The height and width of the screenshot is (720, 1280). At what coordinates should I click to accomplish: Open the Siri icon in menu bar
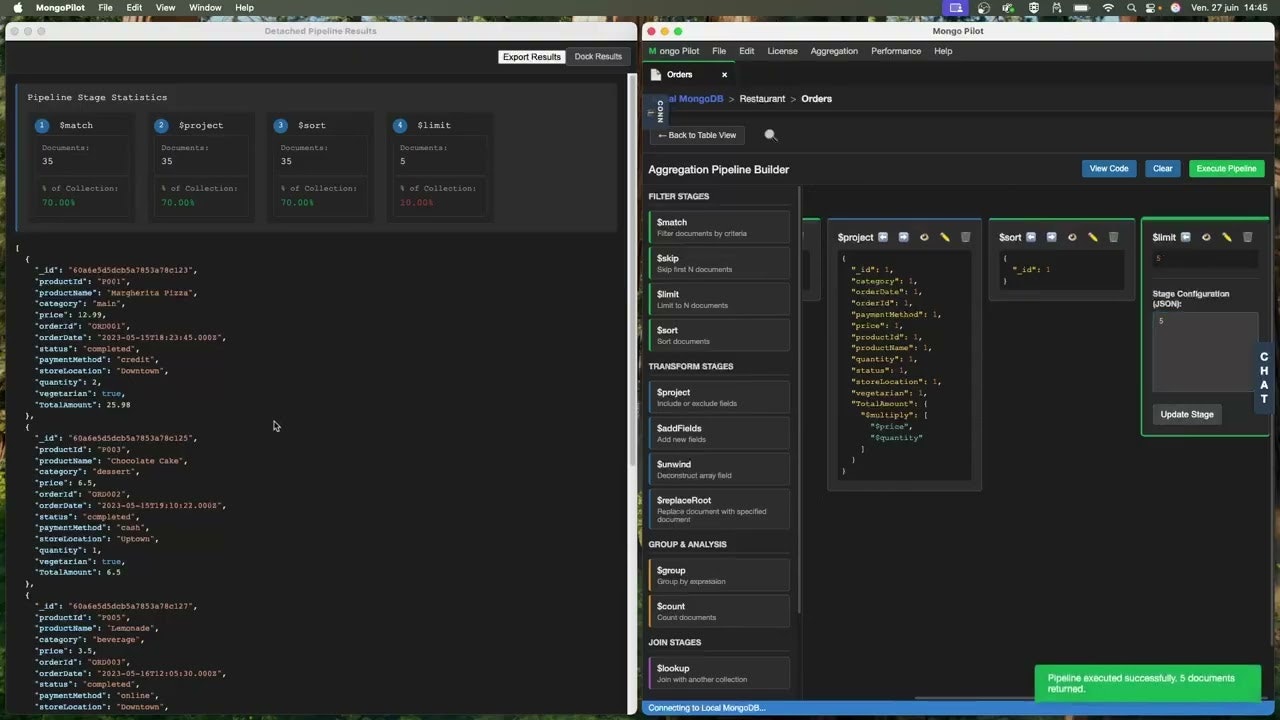pyautogui.click(x=1175, y=8)
